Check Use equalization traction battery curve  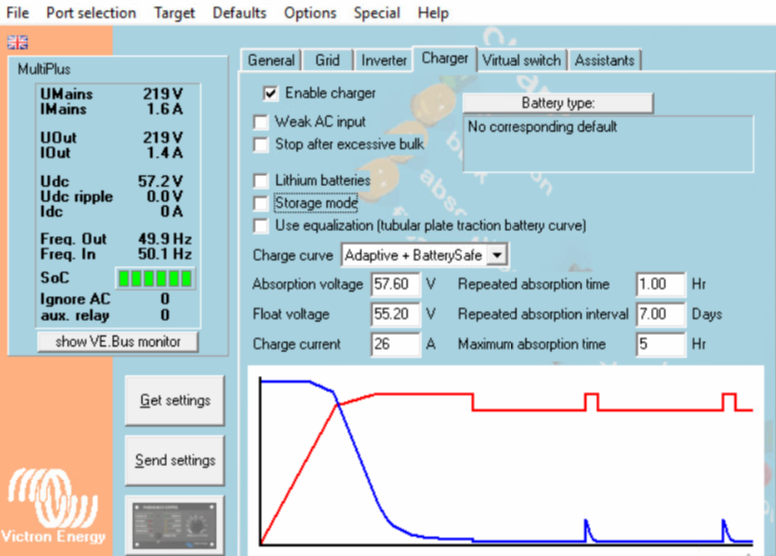pyautogui.click(x=261, y=226)
